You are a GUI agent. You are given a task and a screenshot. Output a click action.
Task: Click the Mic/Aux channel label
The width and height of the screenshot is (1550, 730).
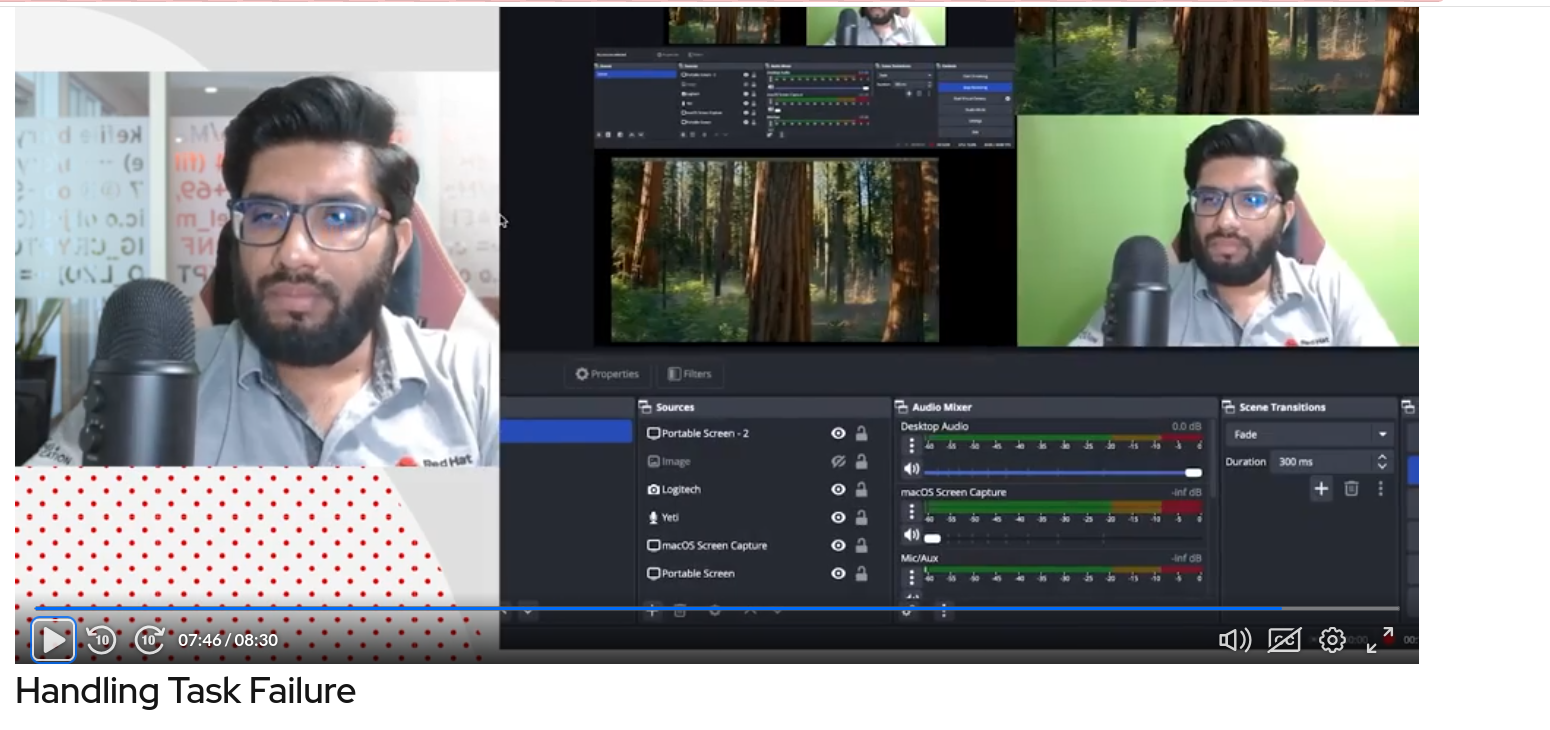[x=922, y=557]
